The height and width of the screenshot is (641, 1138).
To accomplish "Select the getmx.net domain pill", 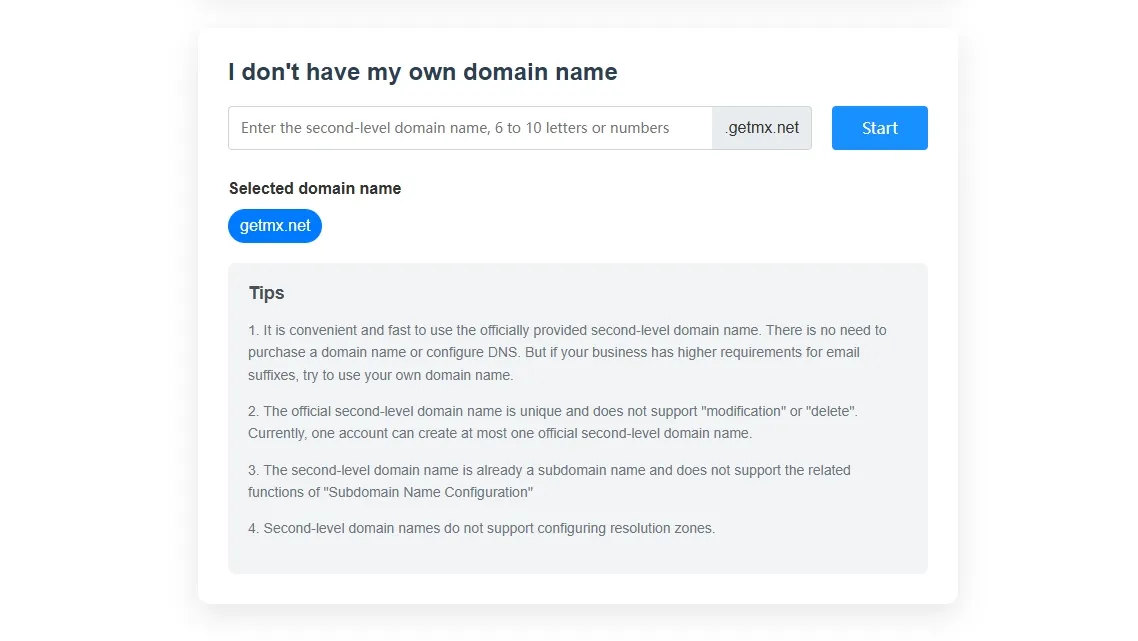I will (x=275, y=226).
